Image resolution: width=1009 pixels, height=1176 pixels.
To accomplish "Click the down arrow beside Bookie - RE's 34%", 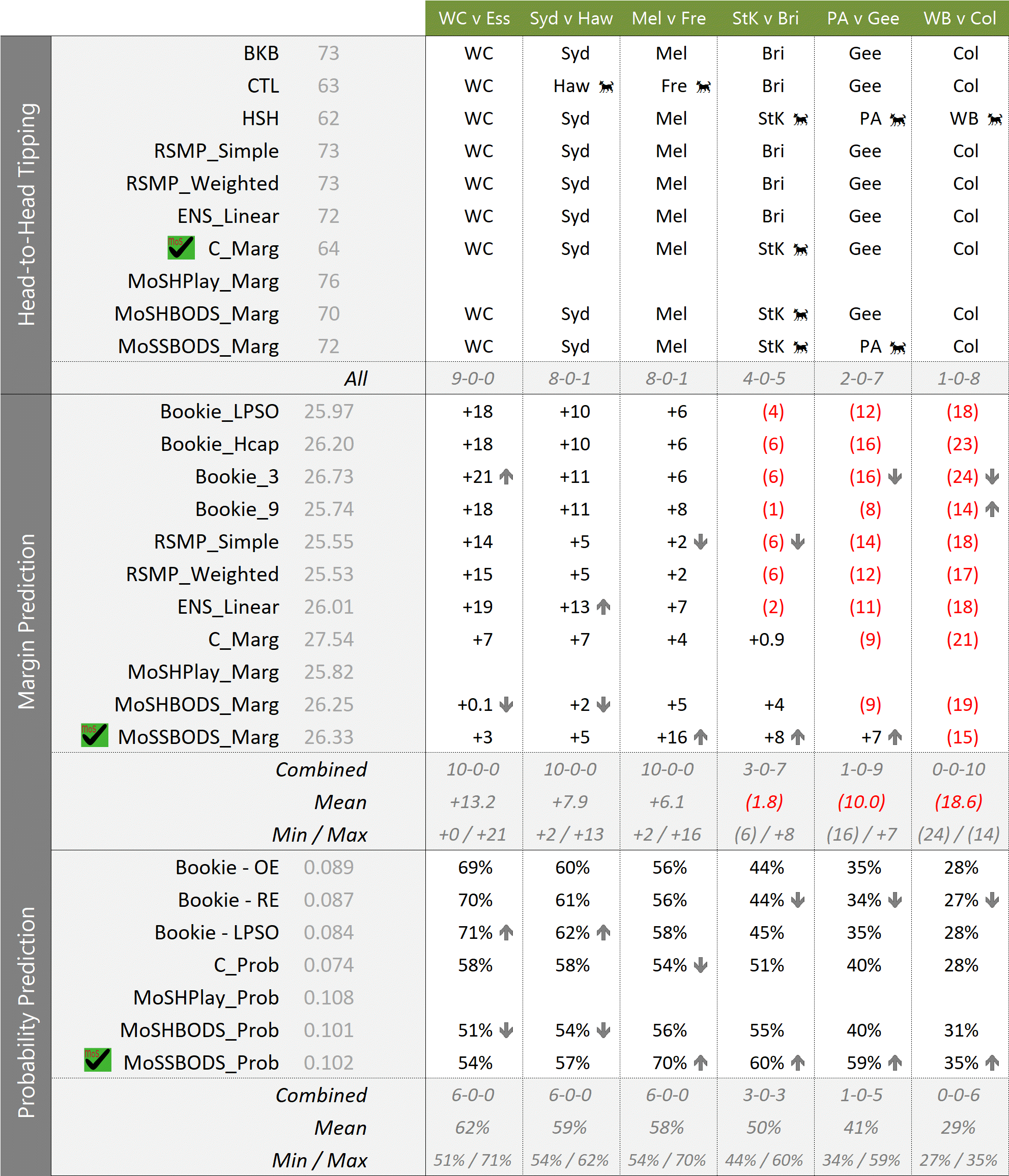I will click(x=895, y=900).
